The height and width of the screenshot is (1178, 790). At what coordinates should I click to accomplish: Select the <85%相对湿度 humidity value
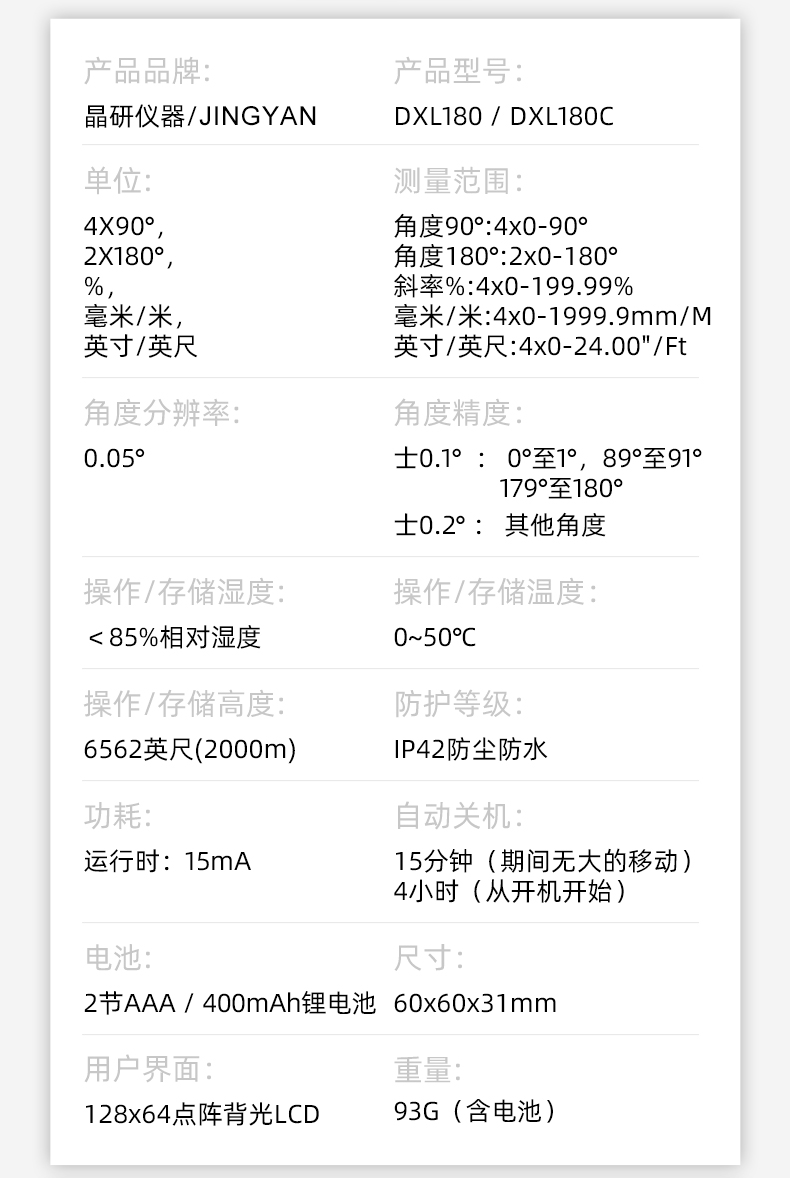[173, 637]
